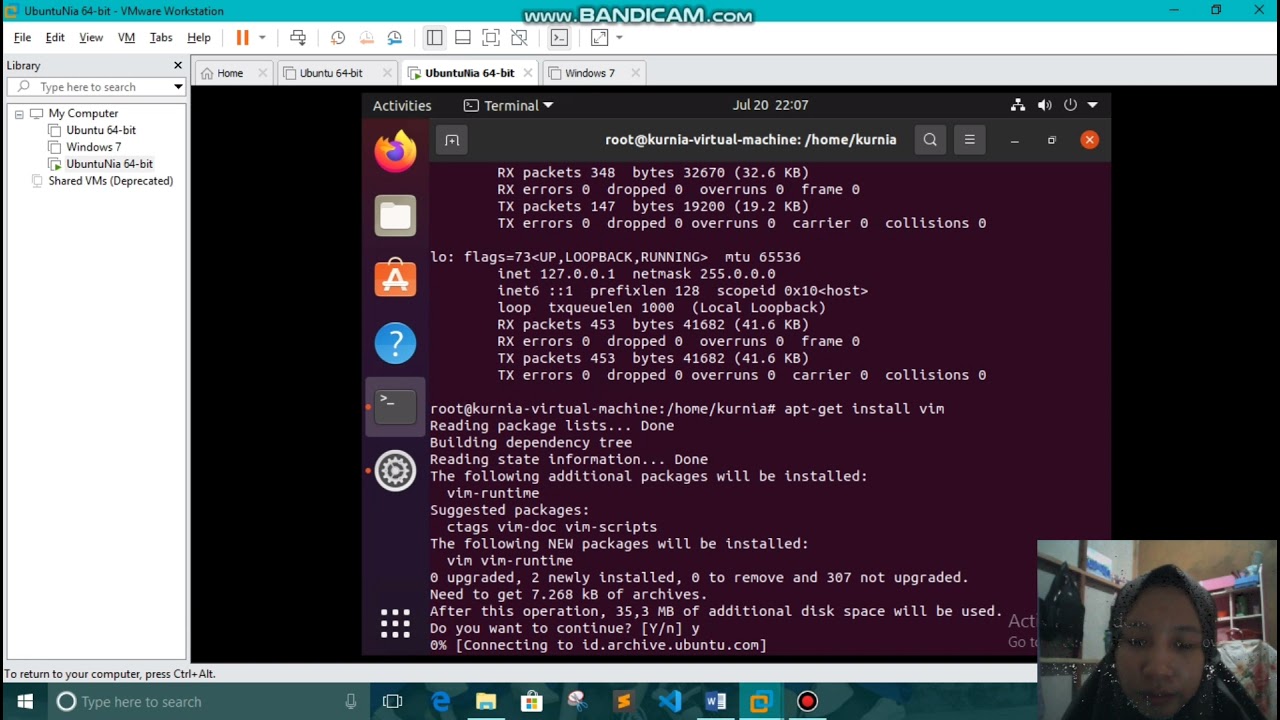
Task: Open new terminal tab button
Action: click(452, 140)
